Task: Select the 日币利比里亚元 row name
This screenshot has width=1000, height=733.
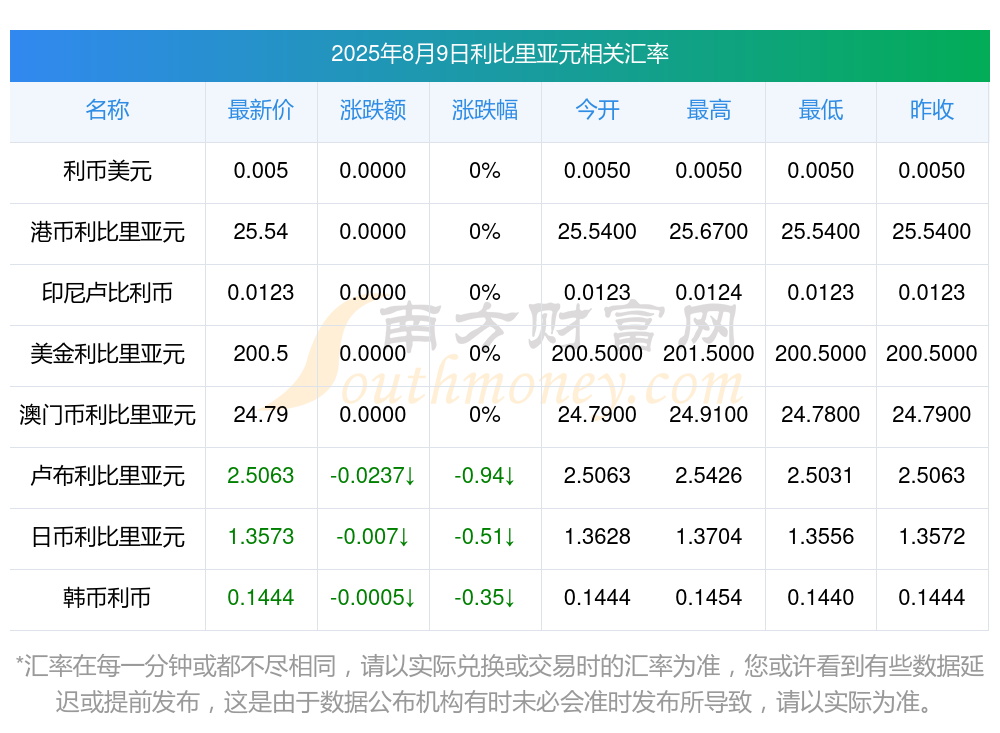Action: click(x=107, y=537)
